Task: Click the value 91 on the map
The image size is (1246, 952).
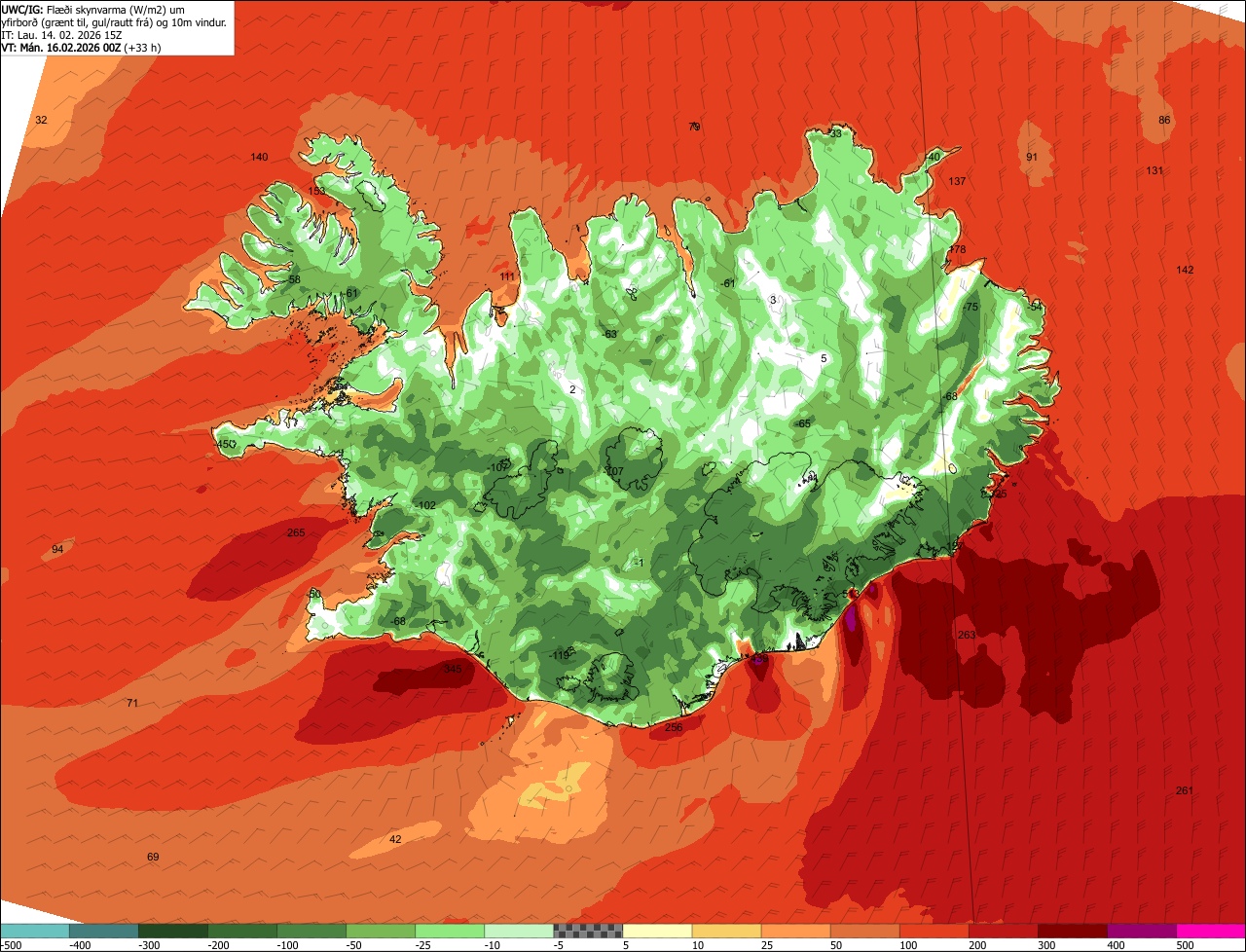Action: coord(1032,157)
